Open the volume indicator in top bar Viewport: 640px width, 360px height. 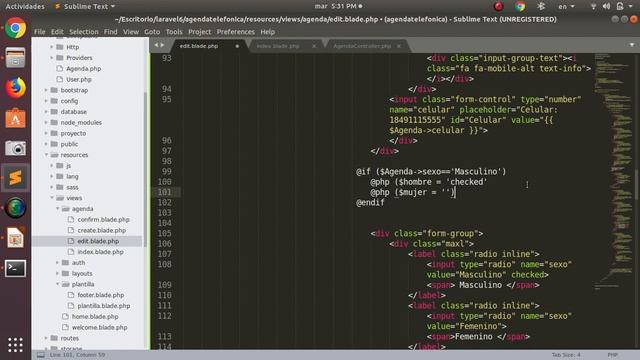tap(607, 6)
